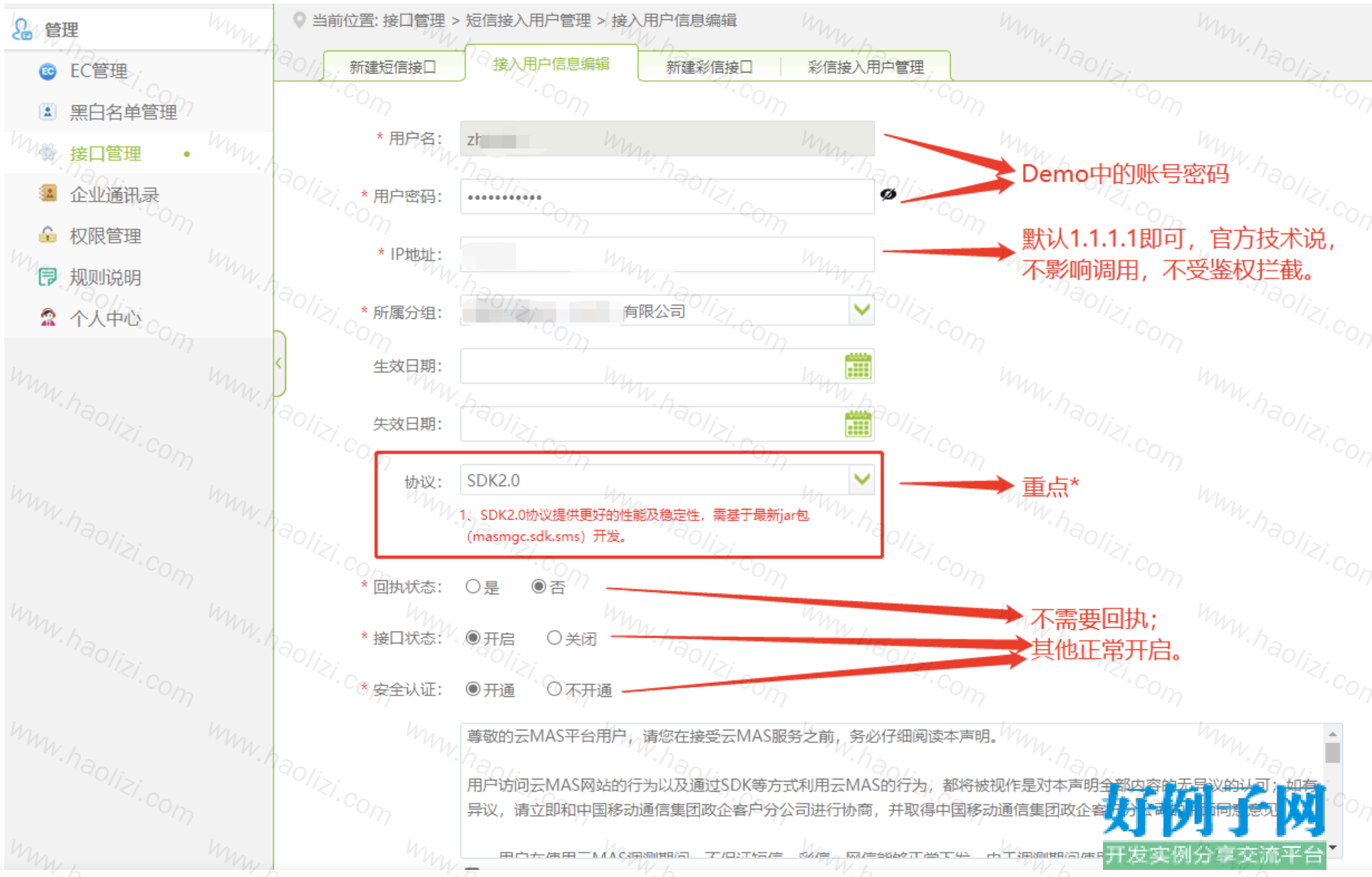
Task: Switch to the 新建短信接口 tab
Action: [393, 67]
